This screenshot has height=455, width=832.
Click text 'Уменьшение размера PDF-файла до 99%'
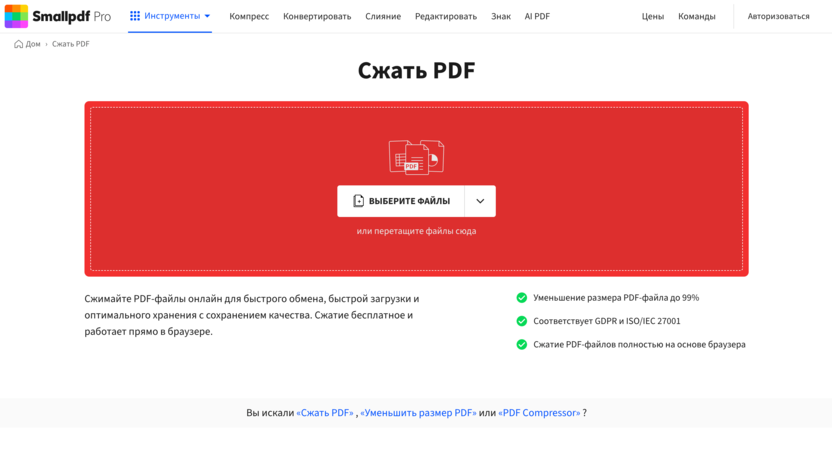[x=616, y=298]
